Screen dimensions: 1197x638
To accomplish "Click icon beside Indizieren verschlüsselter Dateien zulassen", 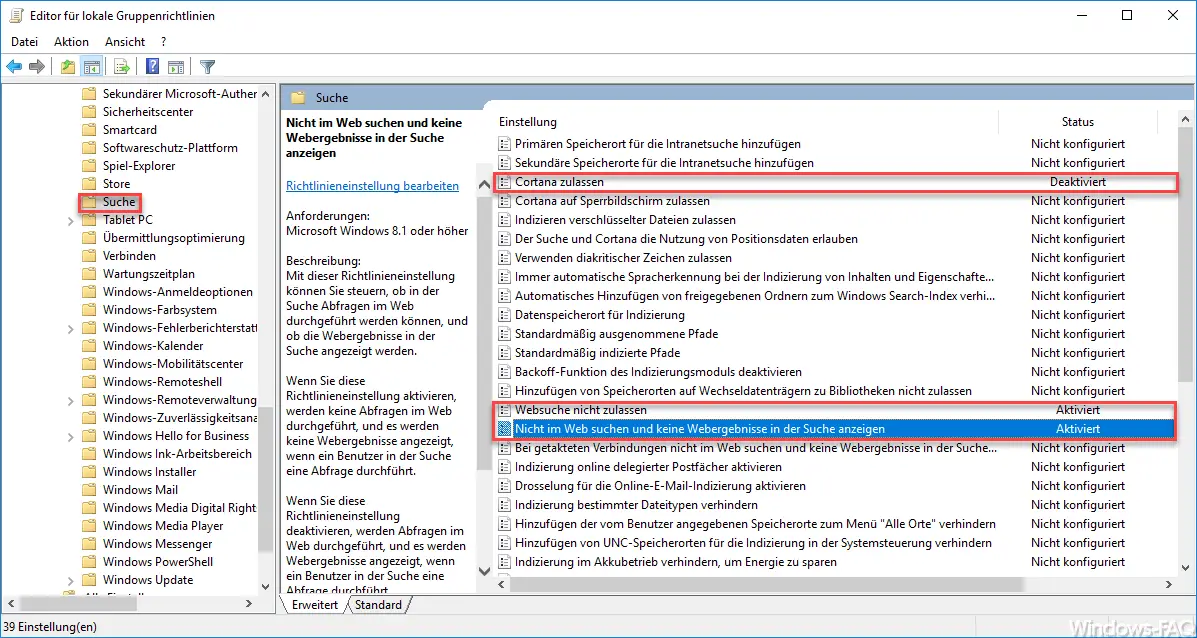I will click(504, 220).
